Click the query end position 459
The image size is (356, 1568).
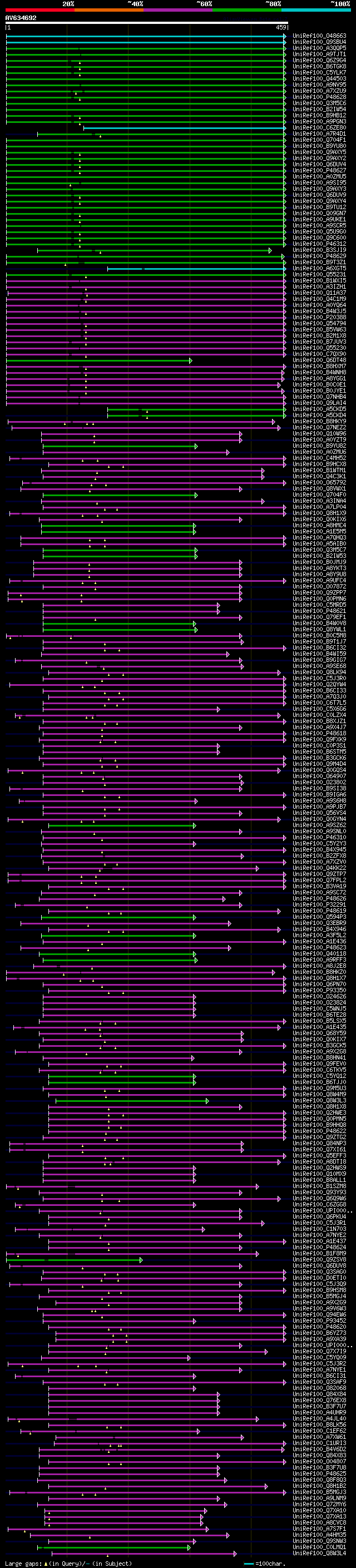click(x=281, y=27)
